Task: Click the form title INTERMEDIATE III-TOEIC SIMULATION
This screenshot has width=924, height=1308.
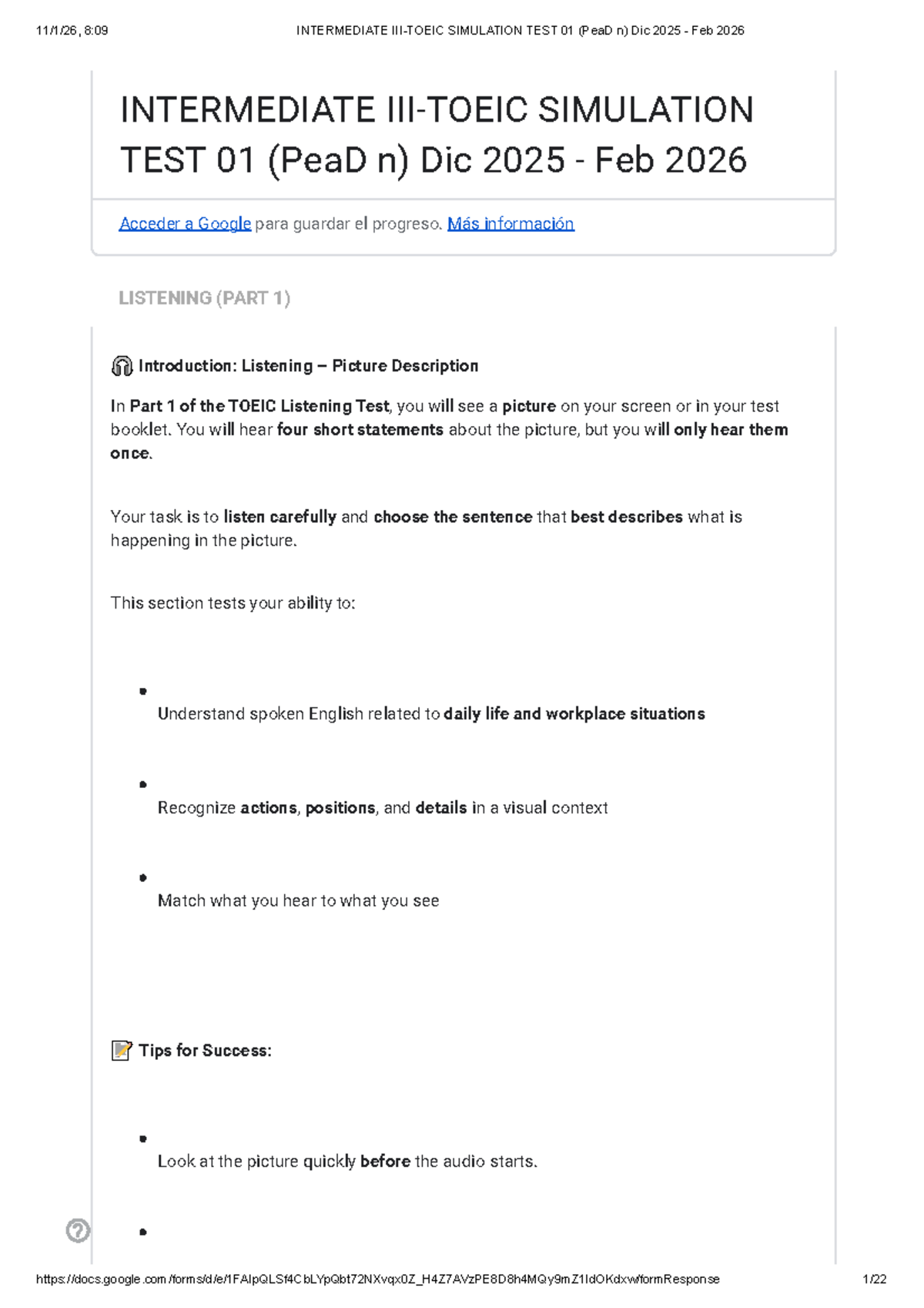Action: tap(437, 135)
